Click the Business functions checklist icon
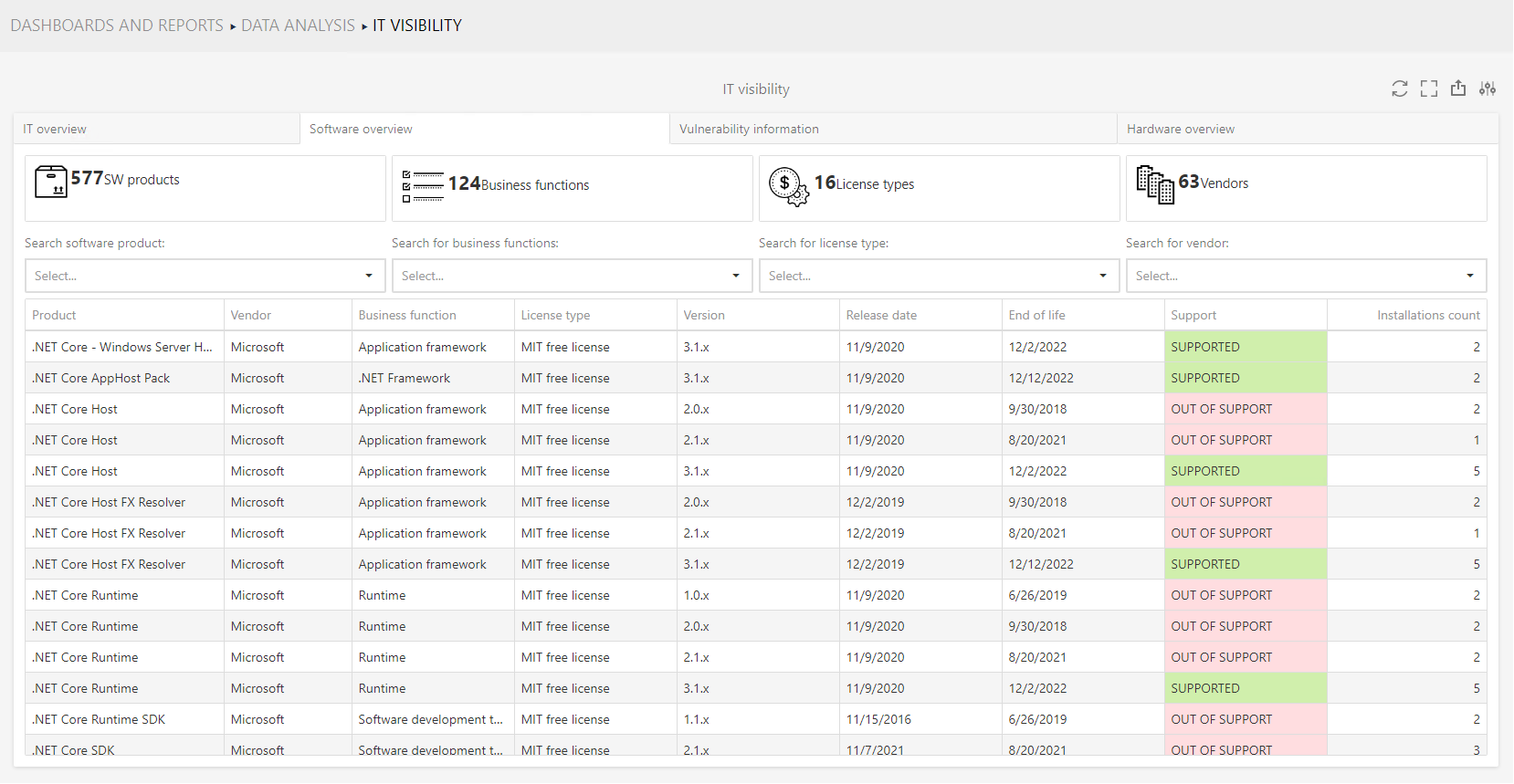 (x=422, y=186)
